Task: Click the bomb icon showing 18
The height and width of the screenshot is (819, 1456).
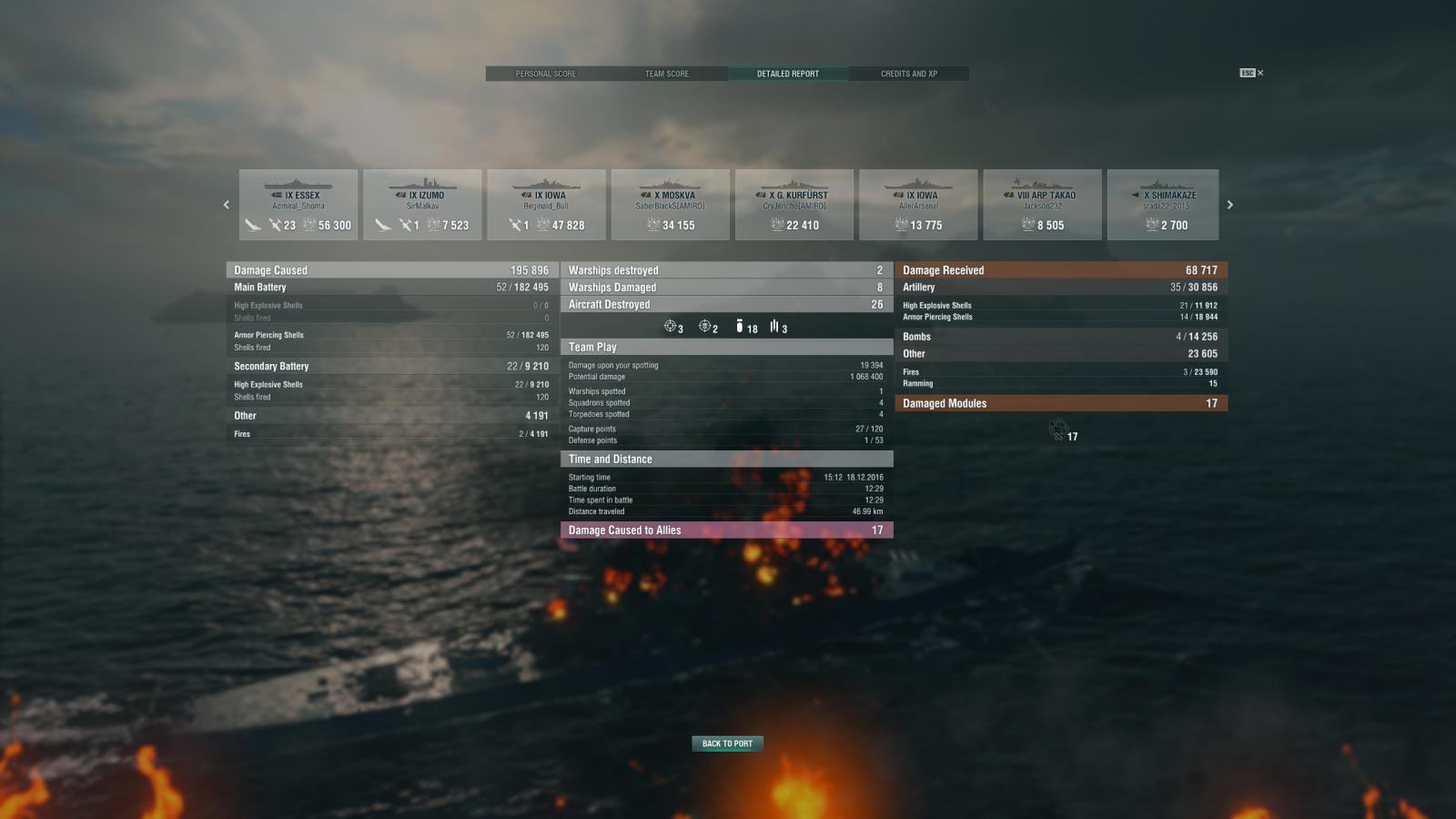Action: tap(740, 326)
